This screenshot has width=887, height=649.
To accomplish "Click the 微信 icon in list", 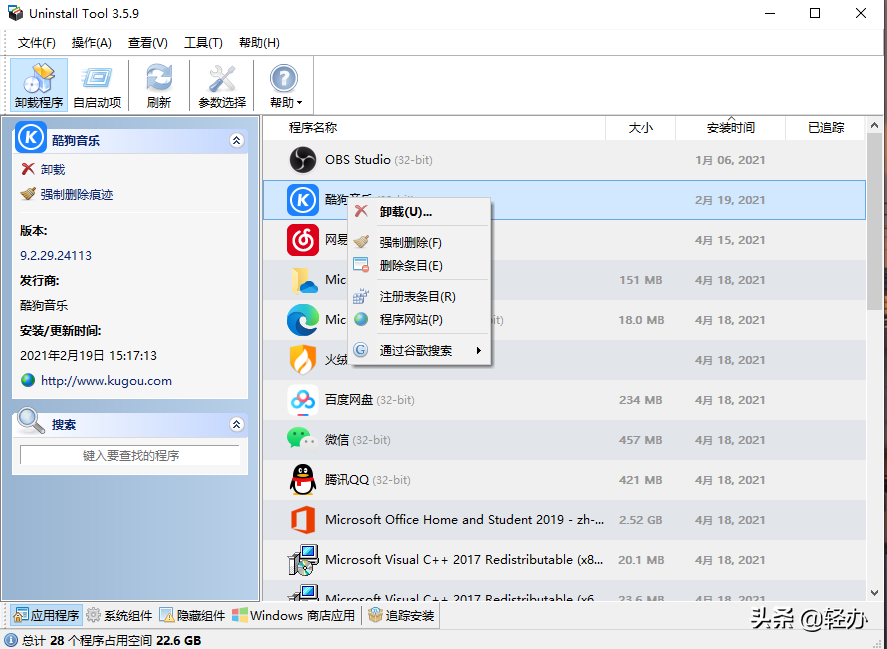I will 303,439.
